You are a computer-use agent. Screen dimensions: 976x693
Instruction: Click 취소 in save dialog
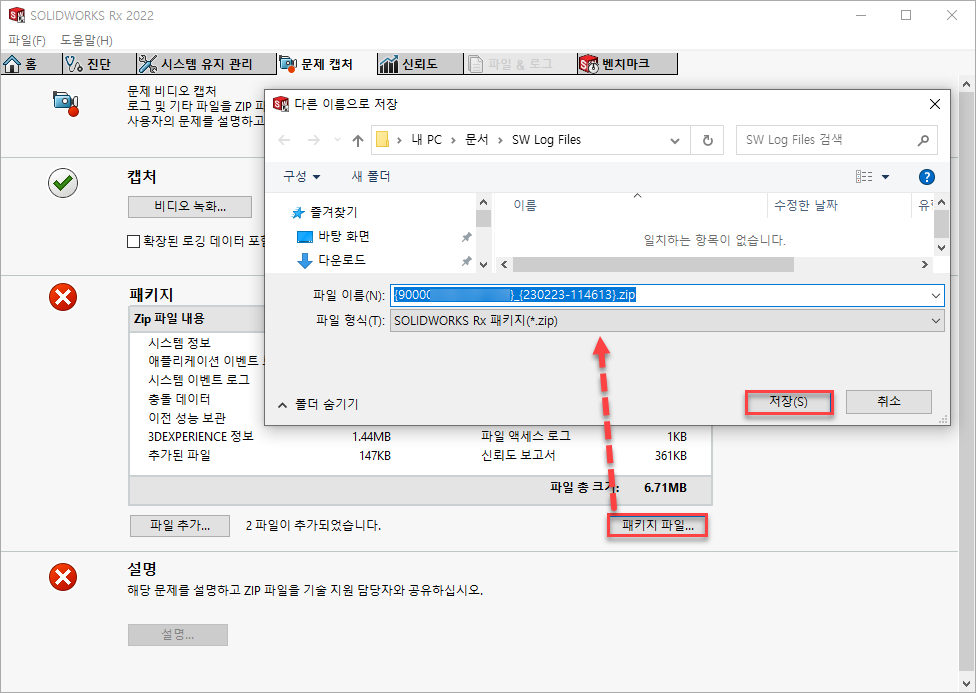tap(889, 402)
